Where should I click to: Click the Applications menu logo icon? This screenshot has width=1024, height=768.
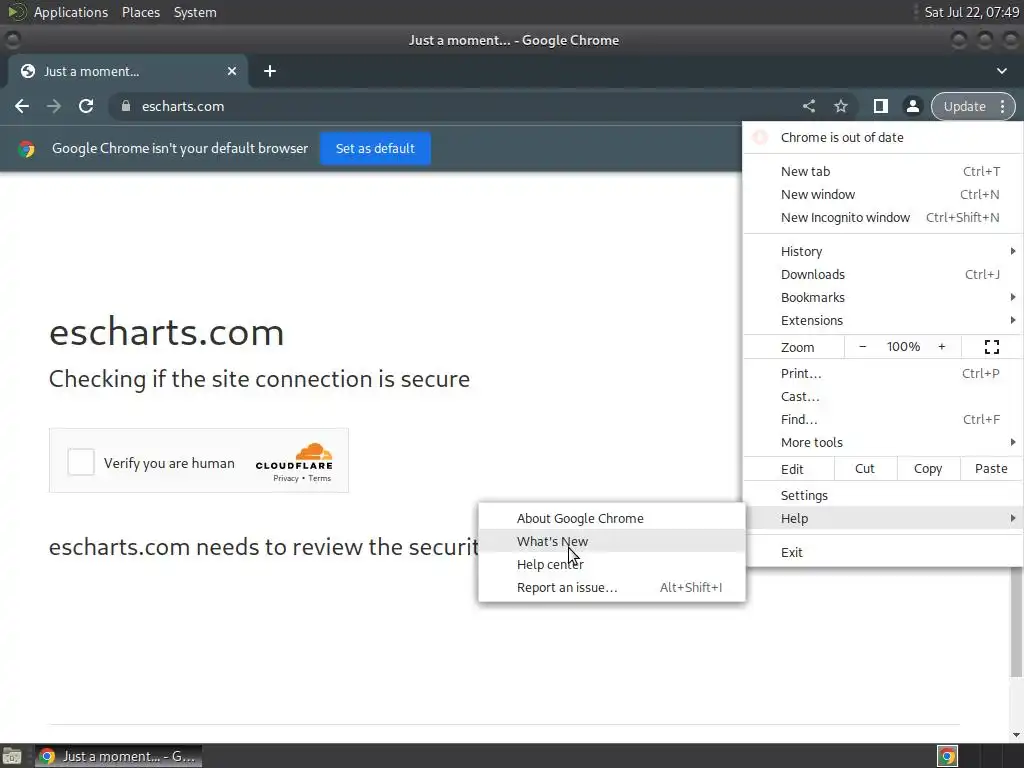(16, 12)
